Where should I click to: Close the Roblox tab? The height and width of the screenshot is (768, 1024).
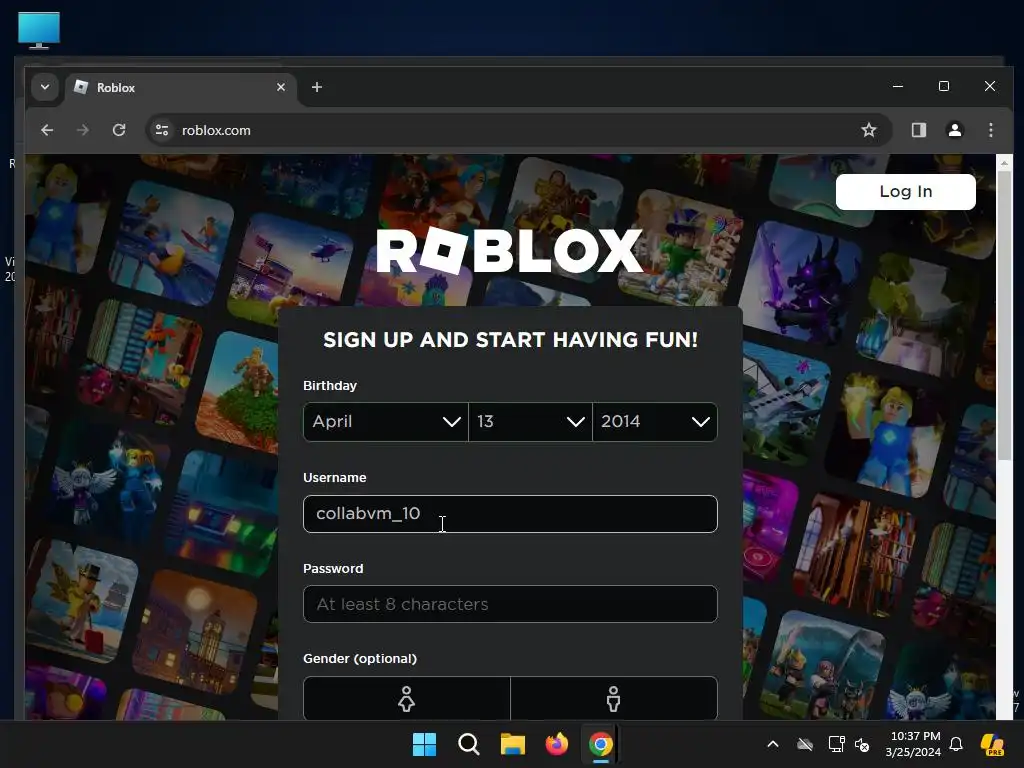281,87
